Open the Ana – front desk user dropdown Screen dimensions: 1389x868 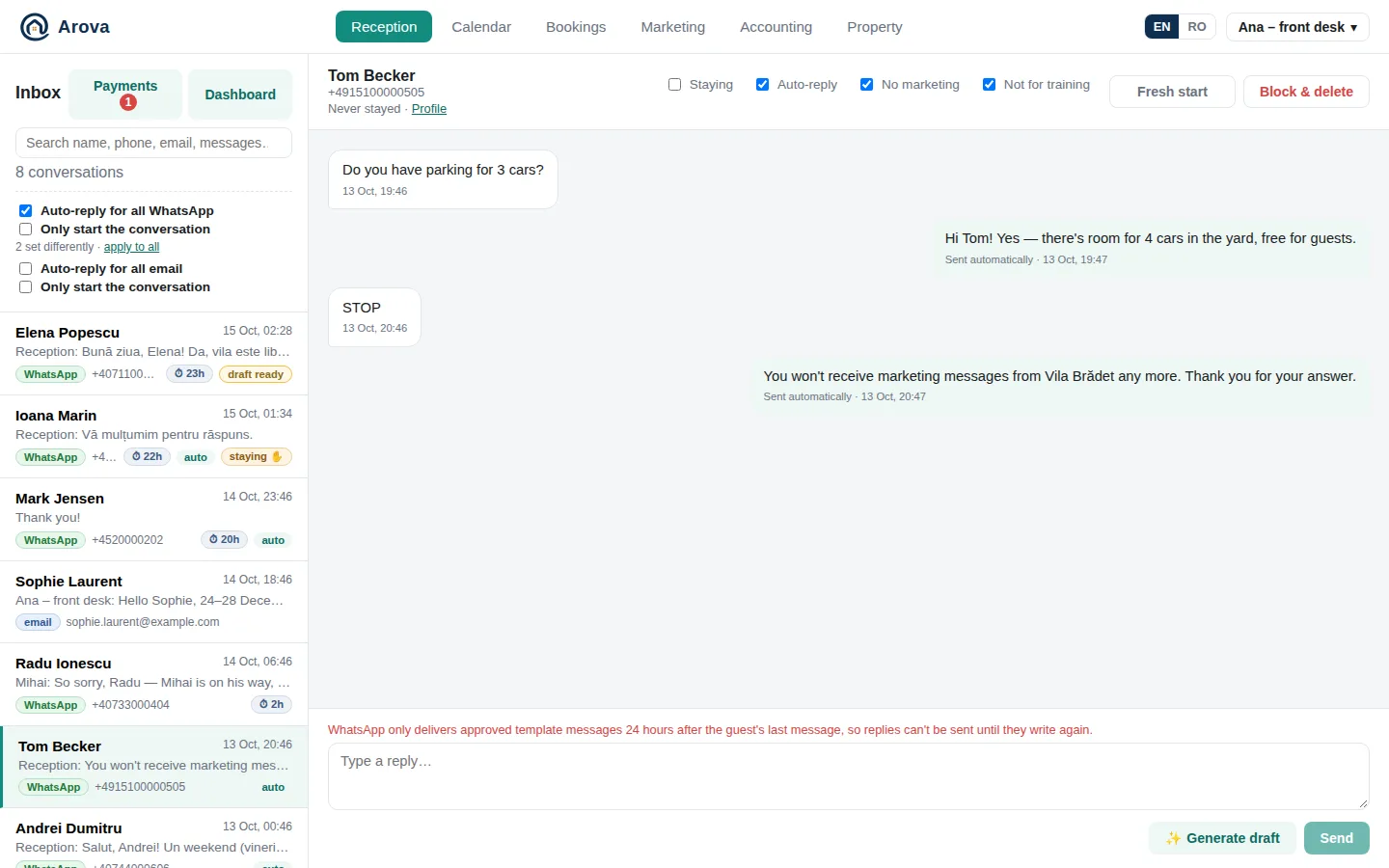pos(1297,27)
